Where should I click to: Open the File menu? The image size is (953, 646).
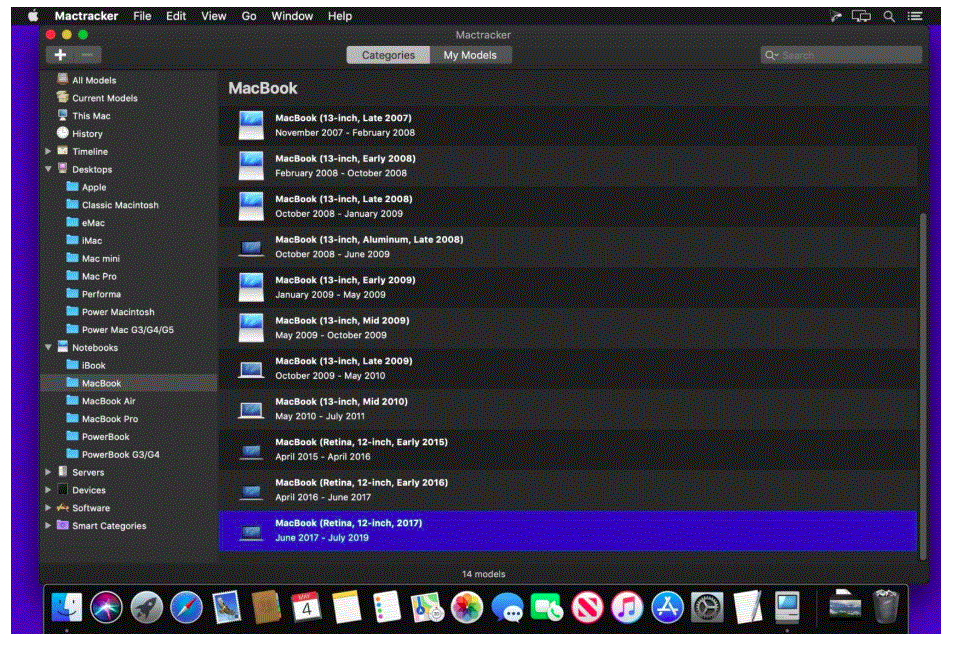tap(142, 16)
